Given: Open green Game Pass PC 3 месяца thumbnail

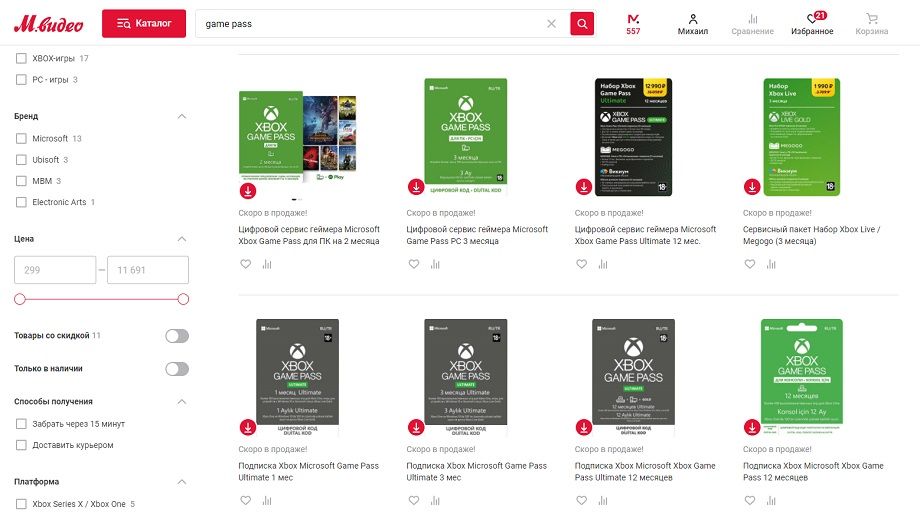Looking at the screenshot, I should [x=466, y=136].
